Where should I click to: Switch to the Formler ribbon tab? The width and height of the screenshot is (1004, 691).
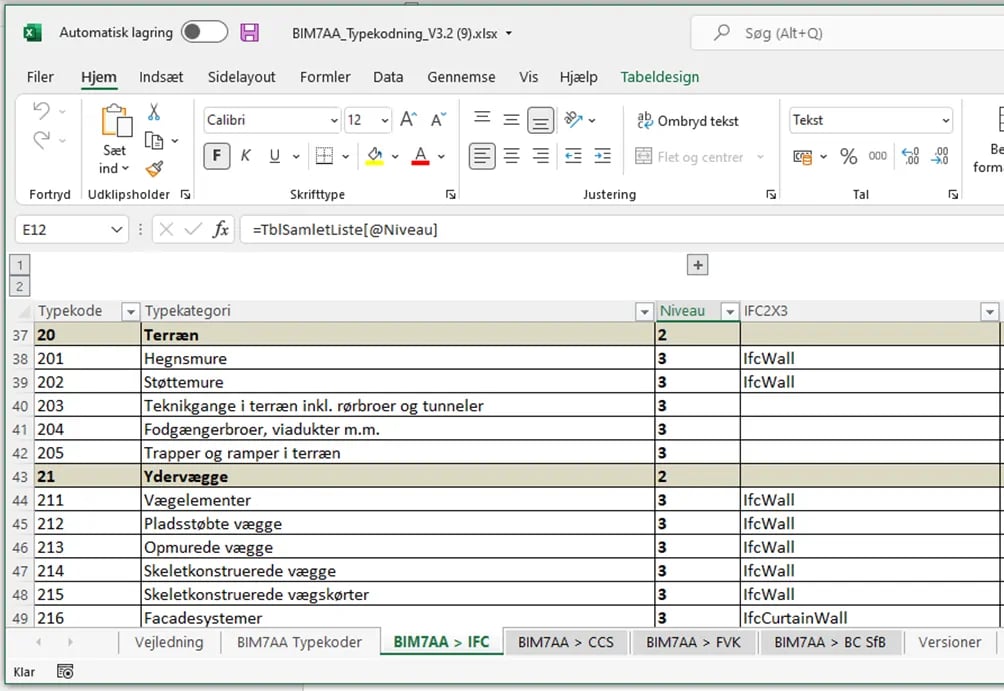[x=325, y=77]
